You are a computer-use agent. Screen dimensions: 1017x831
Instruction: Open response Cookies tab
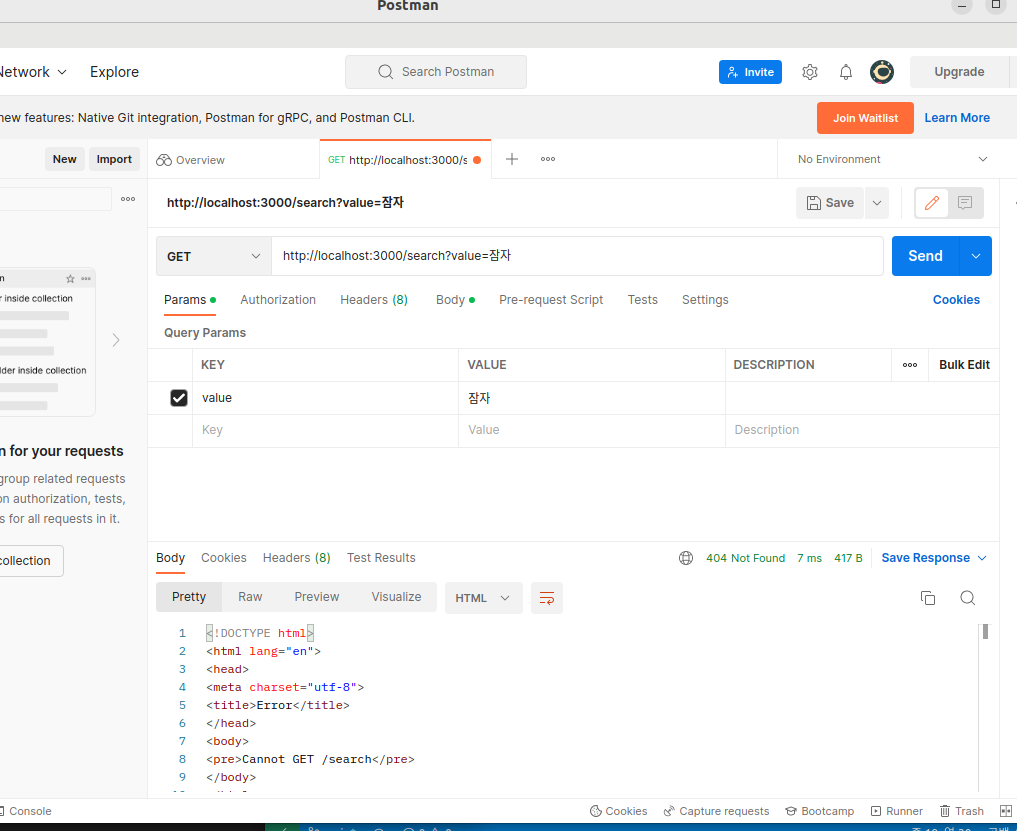224,558
